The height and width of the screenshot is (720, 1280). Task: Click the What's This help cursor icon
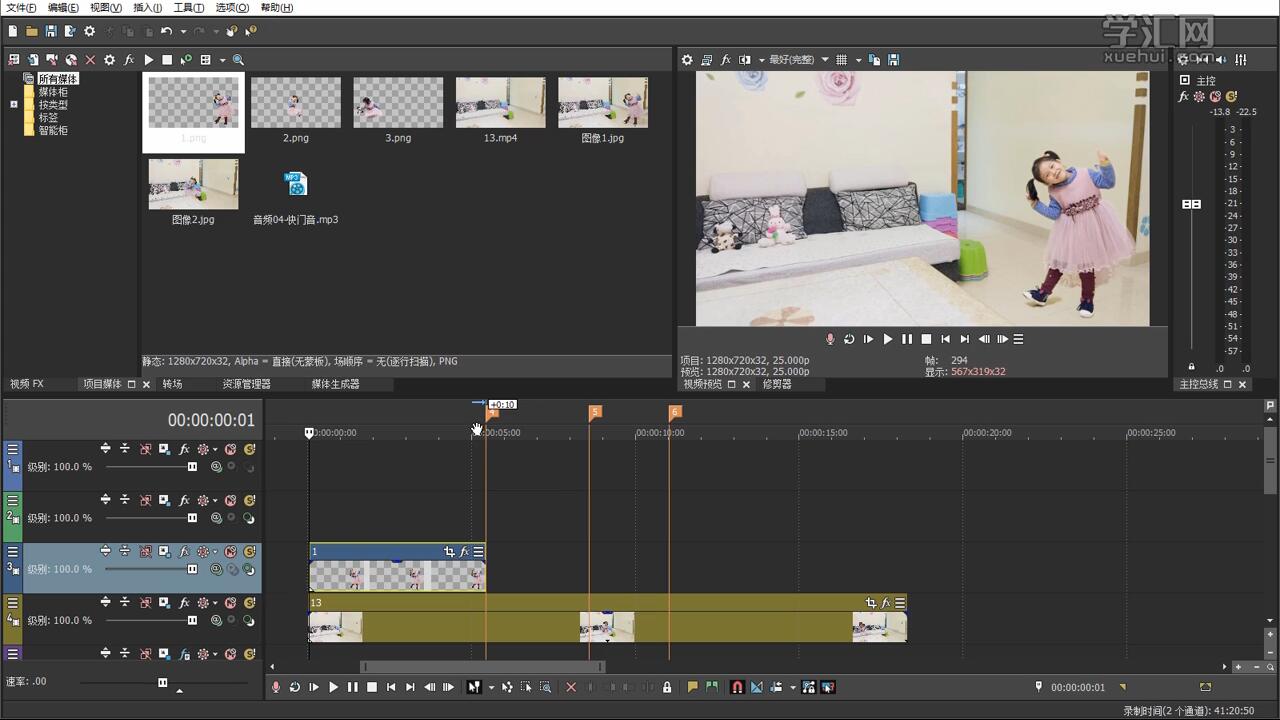pos(251,32)
